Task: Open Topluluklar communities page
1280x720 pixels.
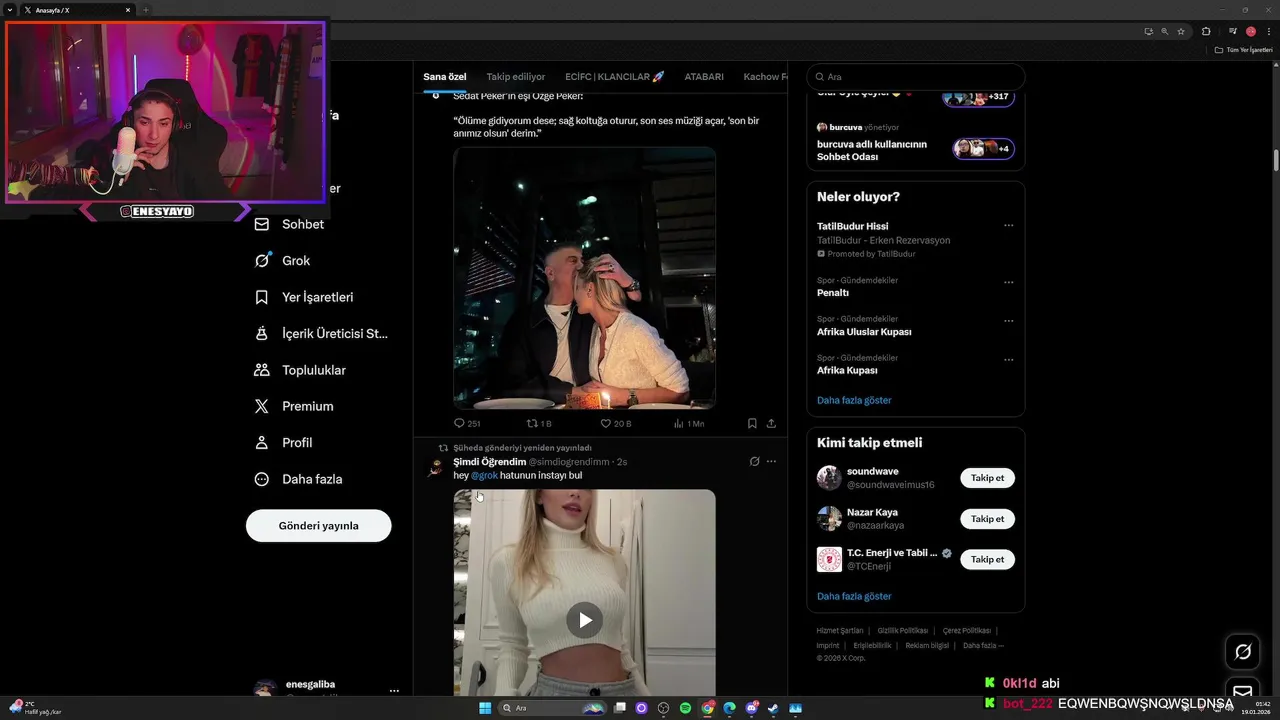Action: 300,370
